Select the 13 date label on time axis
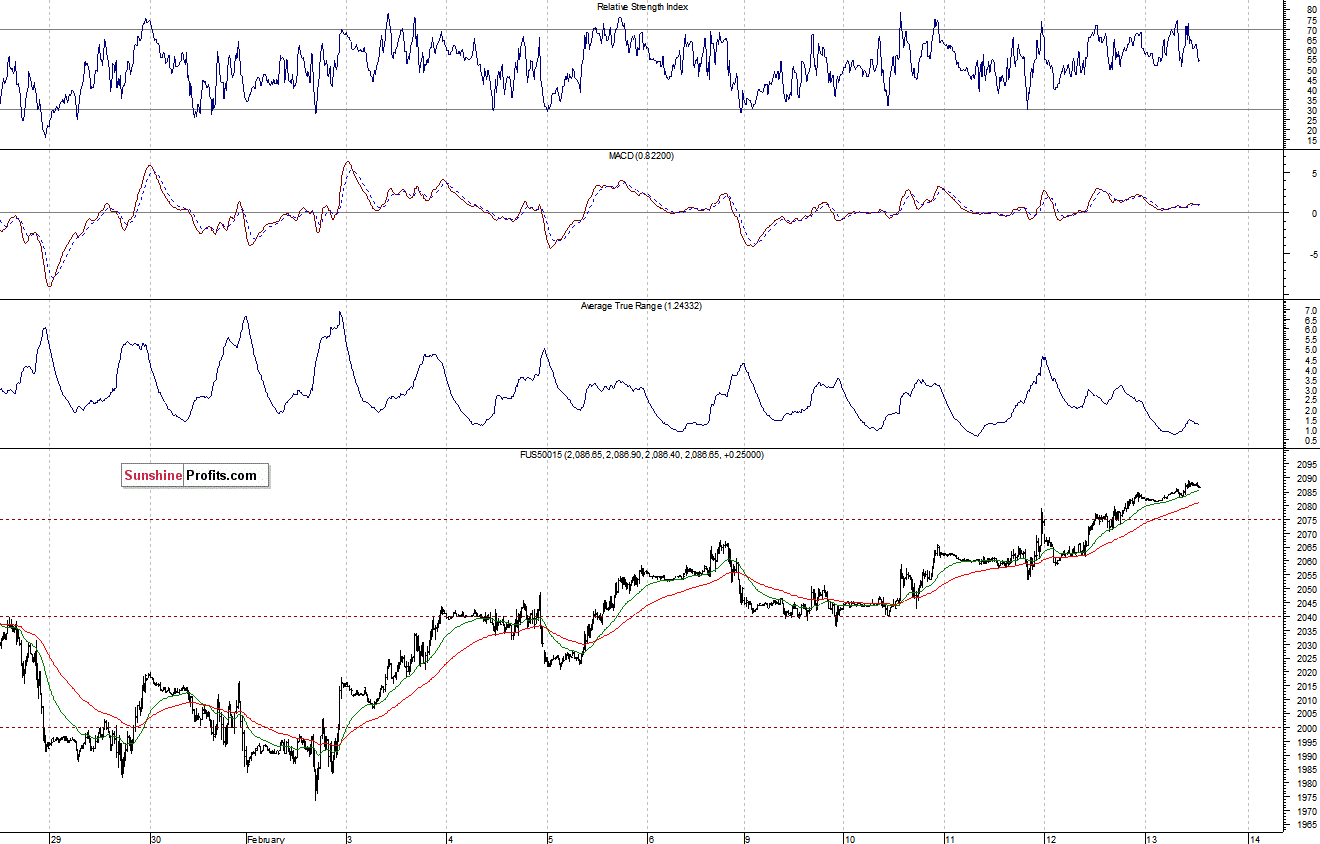This screenshot has width=1320, height=844. coord(1151,839)
